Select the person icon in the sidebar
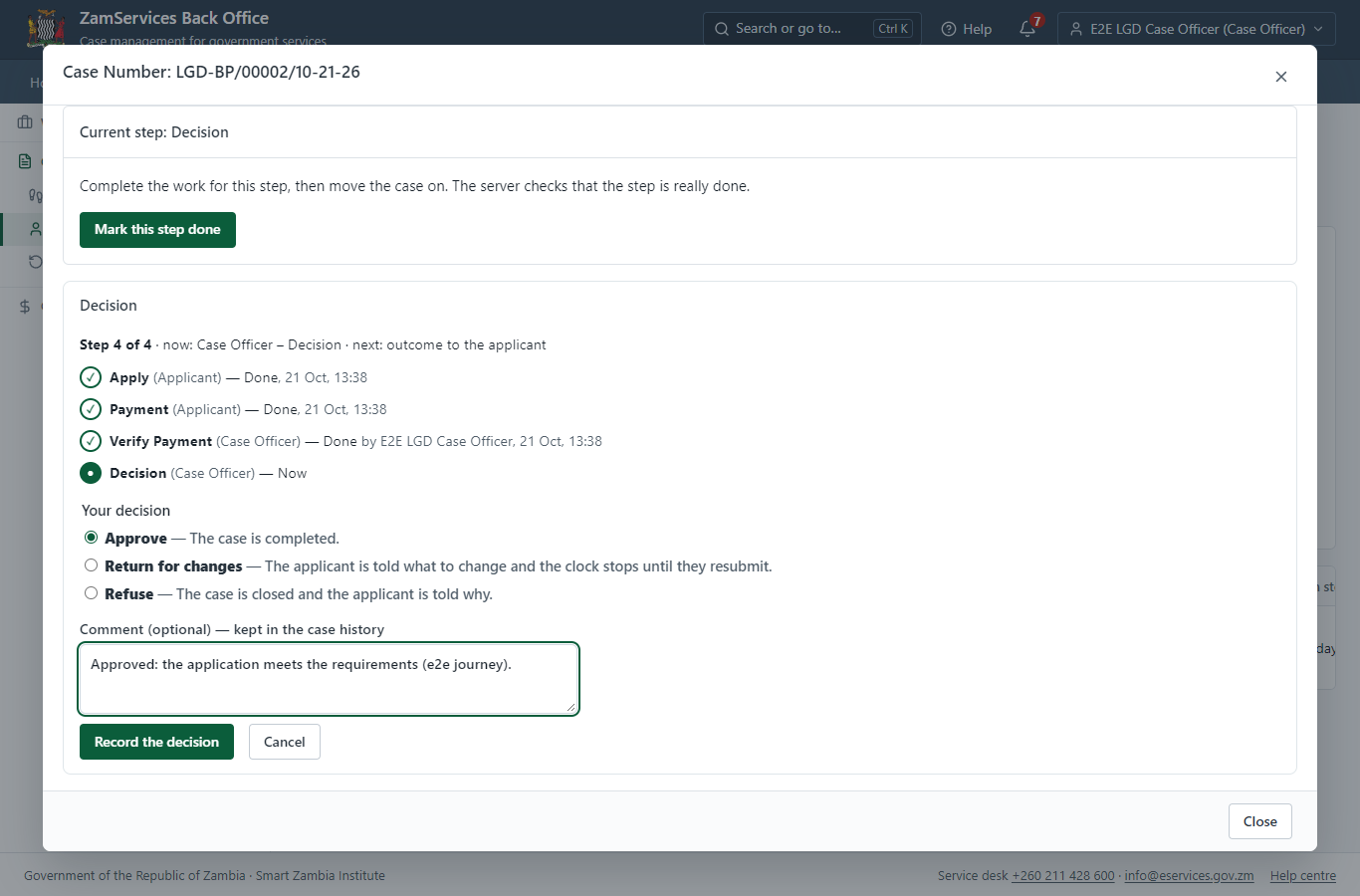1360x896 pixels. pyautogui.click(x=36, y=229)
